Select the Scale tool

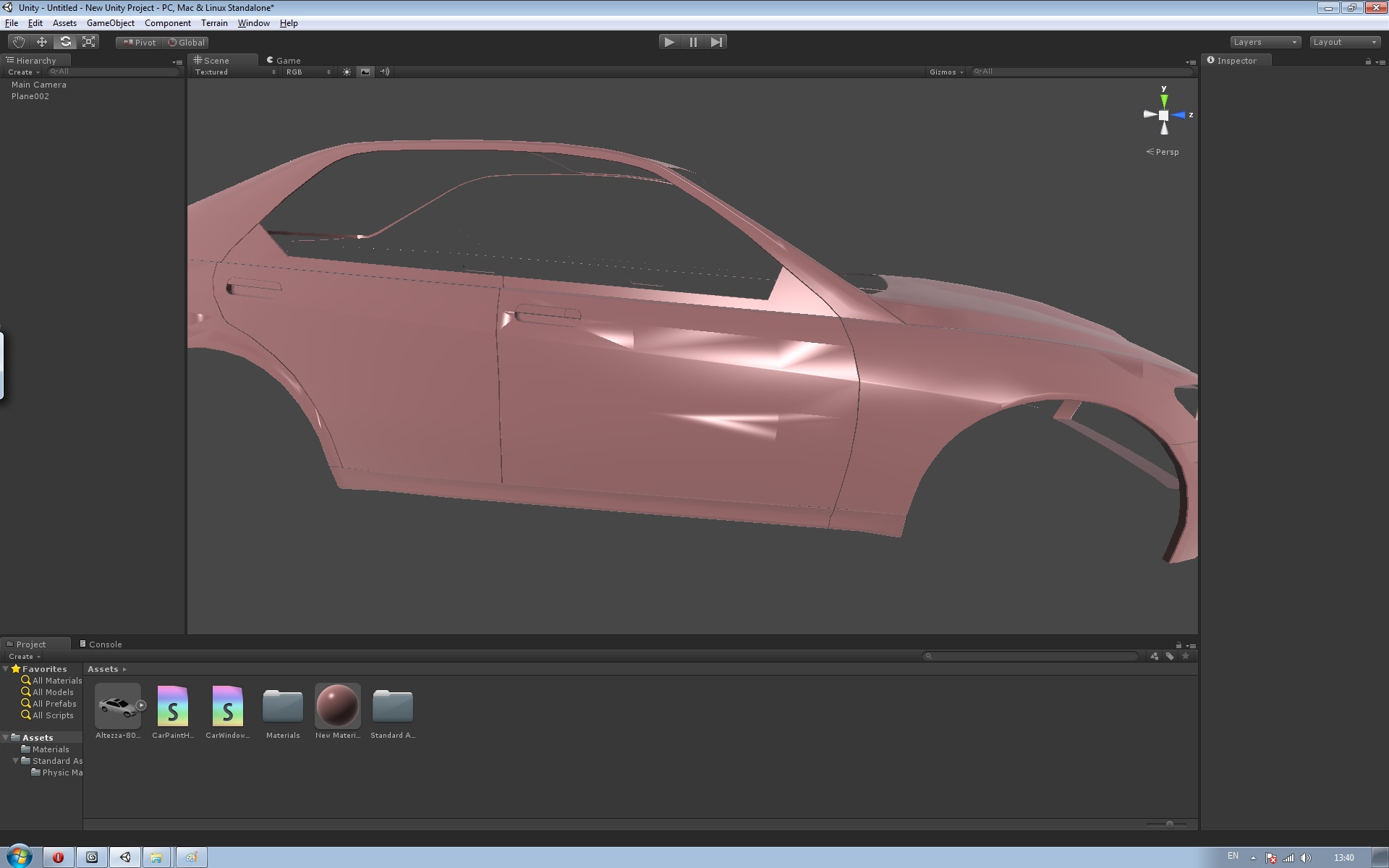(x=89, y=42)
